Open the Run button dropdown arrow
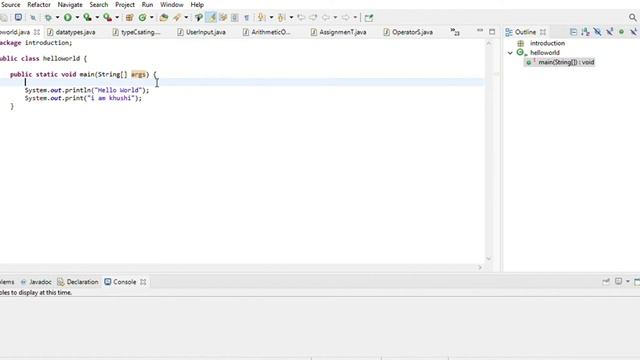 tap(77, 18)
